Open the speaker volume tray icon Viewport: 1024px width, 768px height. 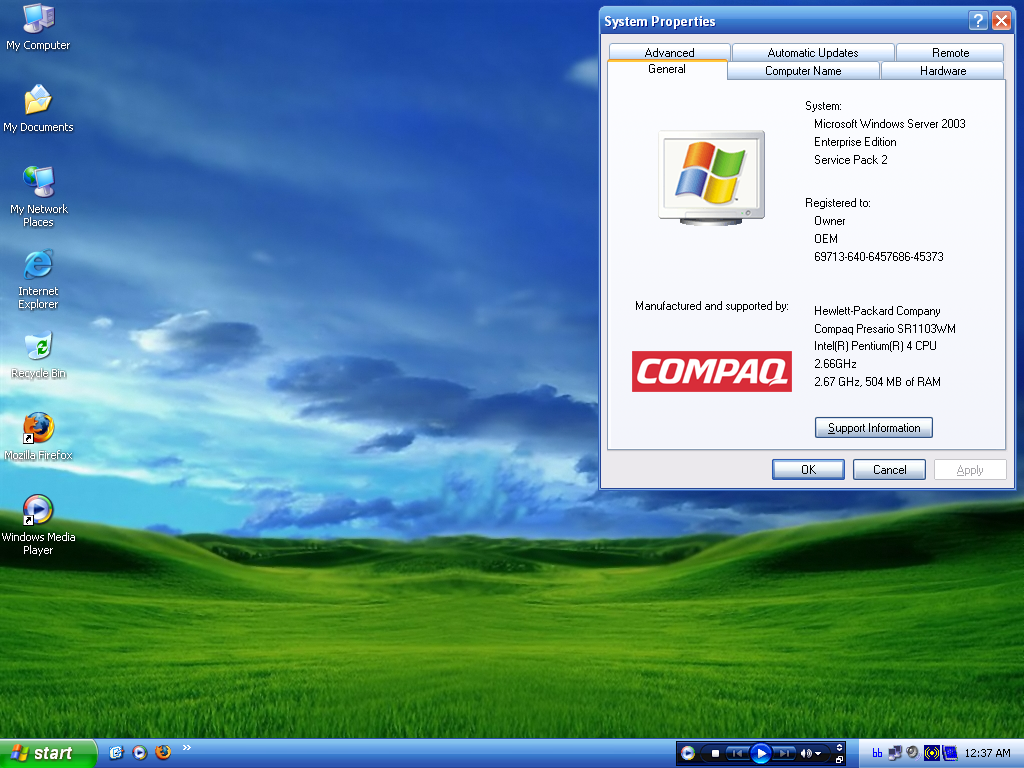pyautogui.click(x=913, y=753)
